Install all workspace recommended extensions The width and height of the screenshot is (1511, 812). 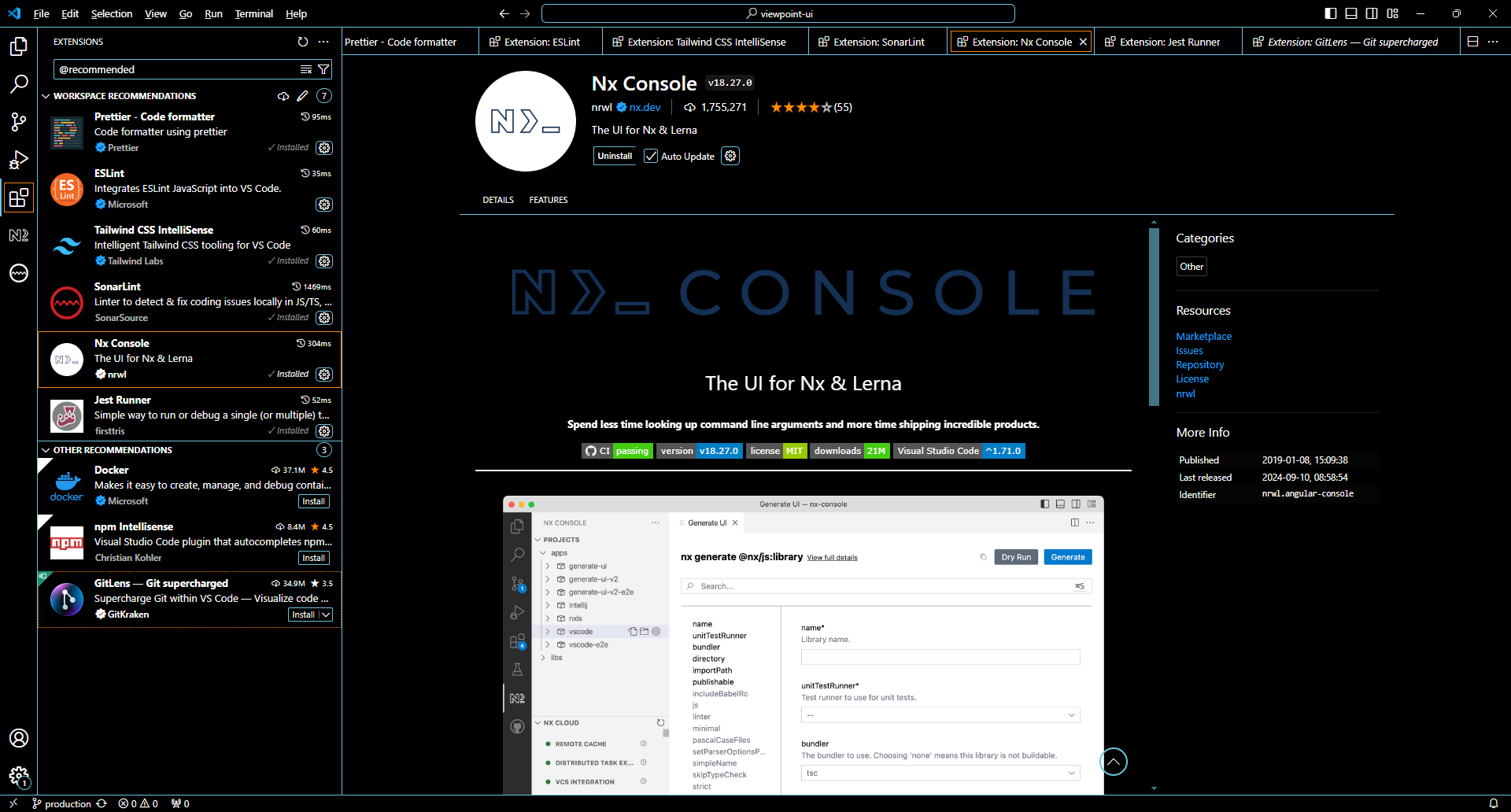[283, 96]
